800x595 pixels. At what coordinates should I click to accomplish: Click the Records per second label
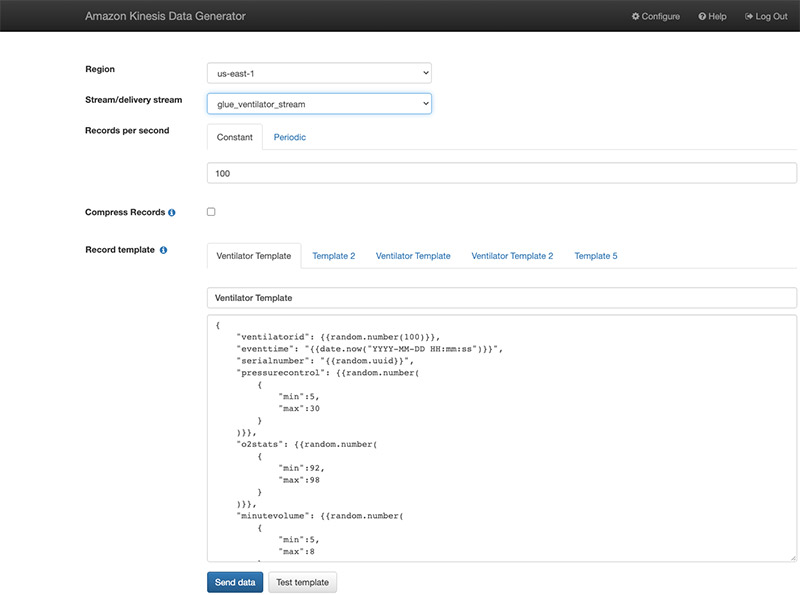[x=127, y=130]
